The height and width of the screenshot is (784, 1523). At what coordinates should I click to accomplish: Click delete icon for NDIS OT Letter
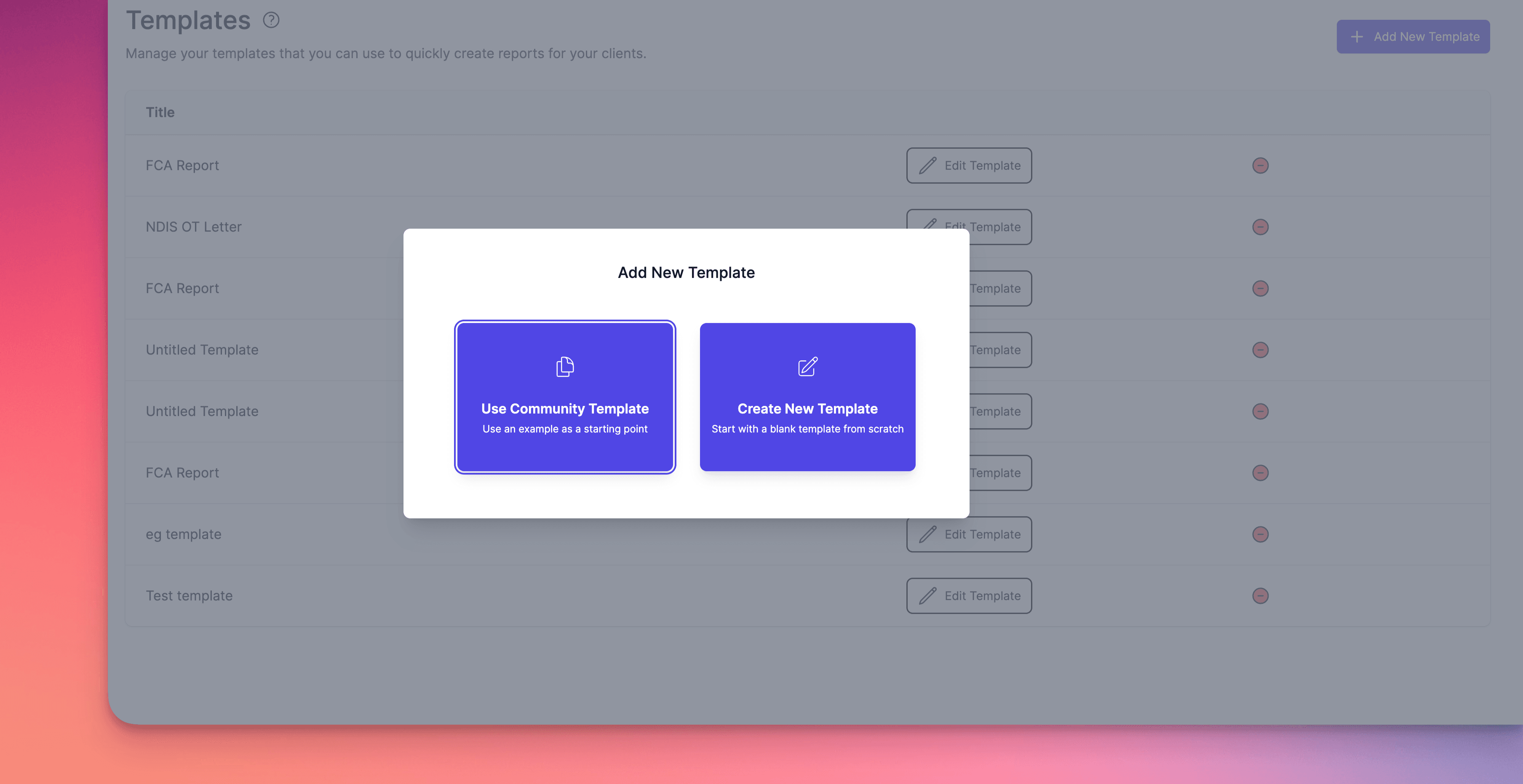(1260, 227)
